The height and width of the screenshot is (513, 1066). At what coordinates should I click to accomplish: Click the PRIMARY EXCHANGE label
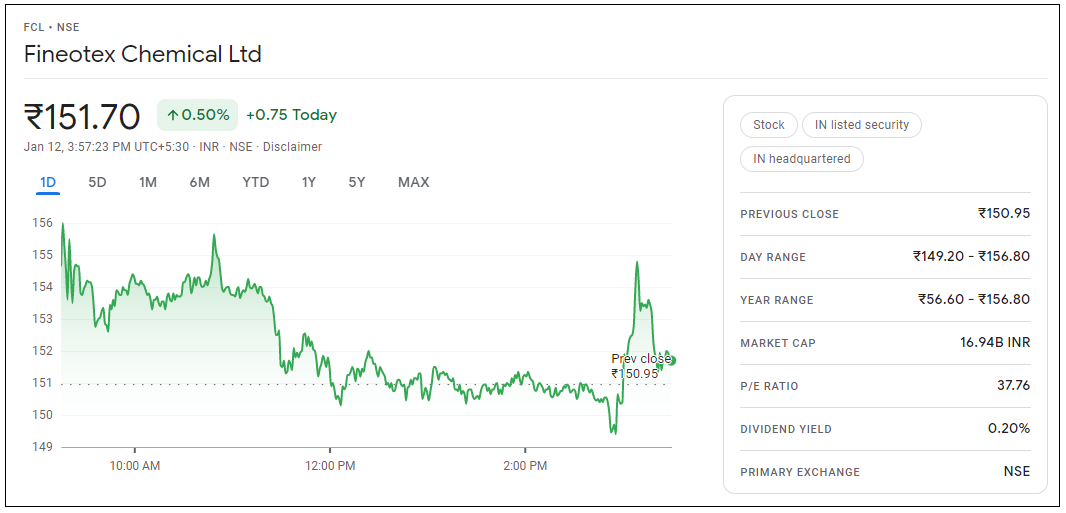click(800, 472)
